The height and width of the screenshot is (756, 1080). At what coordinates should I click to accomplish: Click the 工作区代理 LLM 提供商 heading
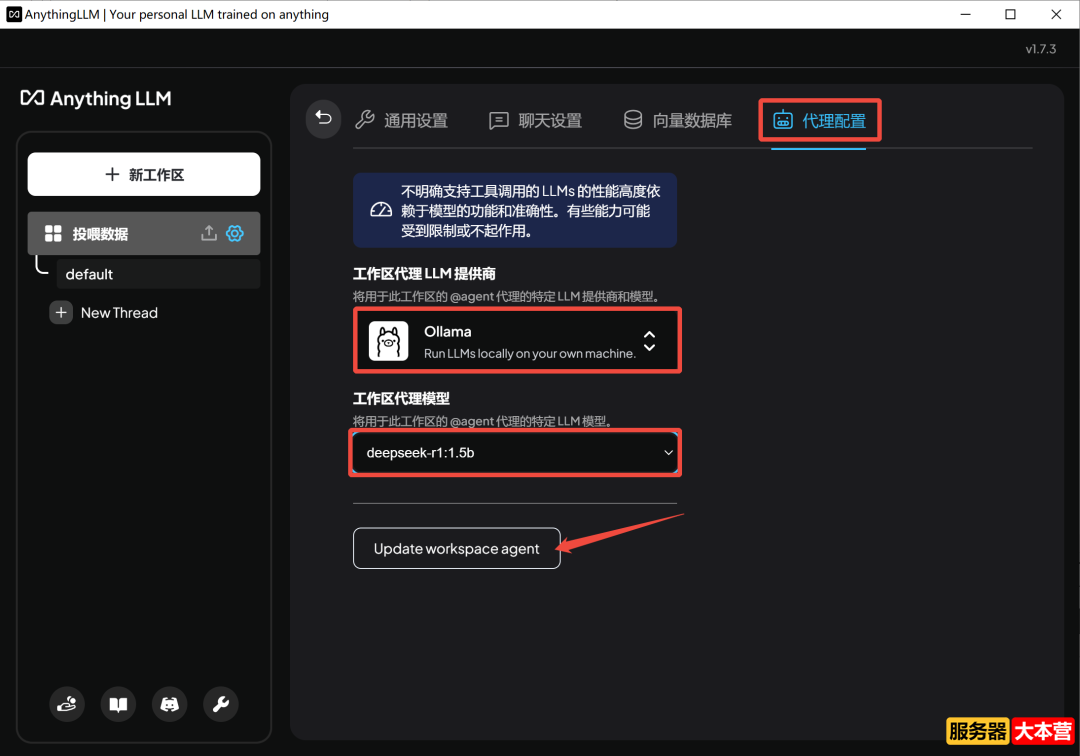424,274
